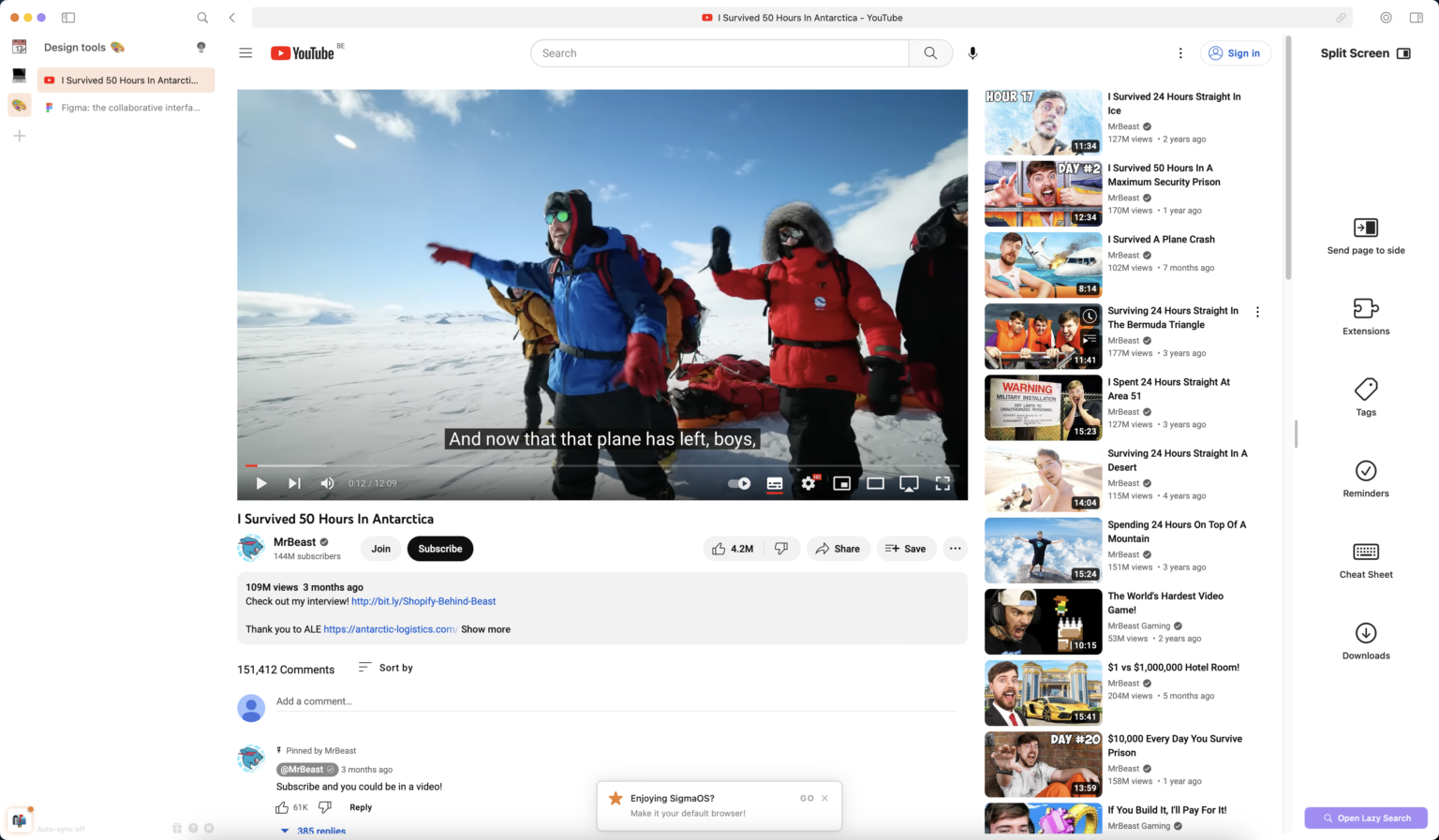Open the Sort by menu for comments

(x=385, y=667)
